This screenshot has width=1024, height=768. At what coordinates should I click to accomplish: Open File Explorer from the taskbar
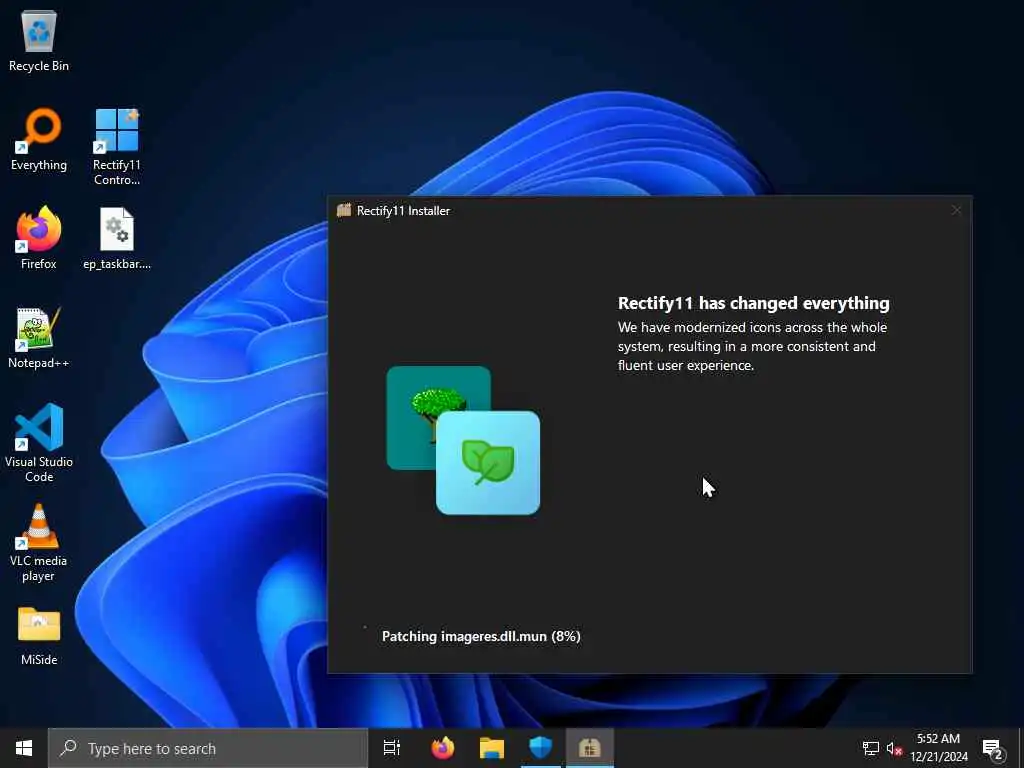point(492,748)
